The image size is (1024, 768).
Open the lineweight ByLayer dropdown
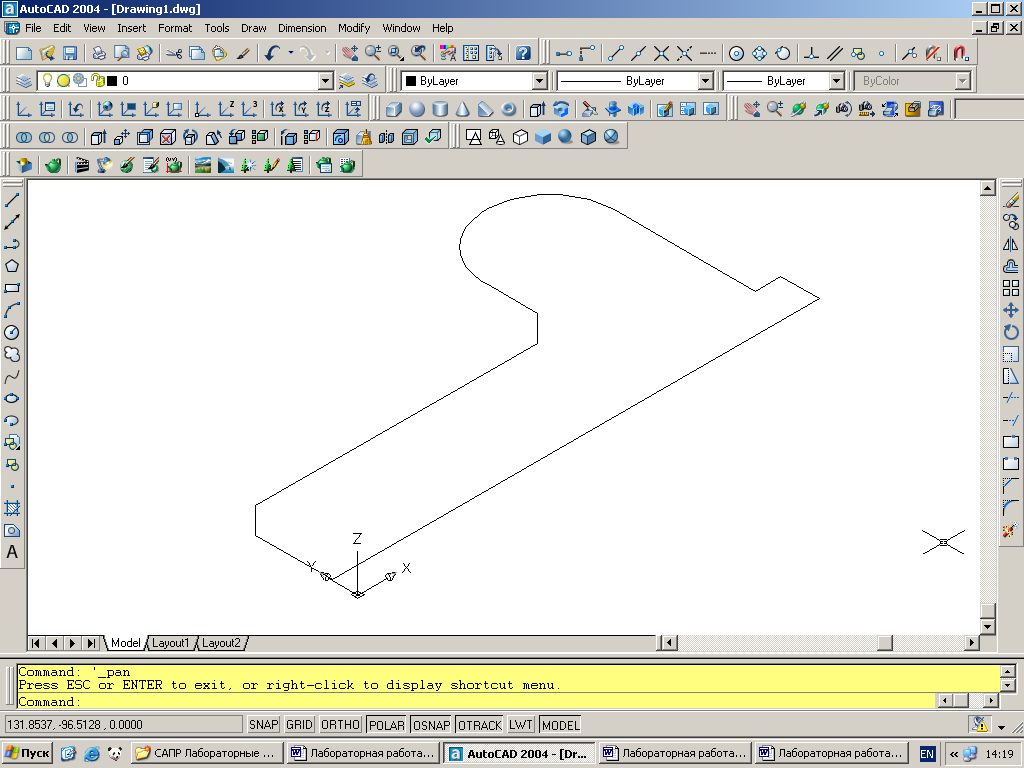[x=837, y=81]
